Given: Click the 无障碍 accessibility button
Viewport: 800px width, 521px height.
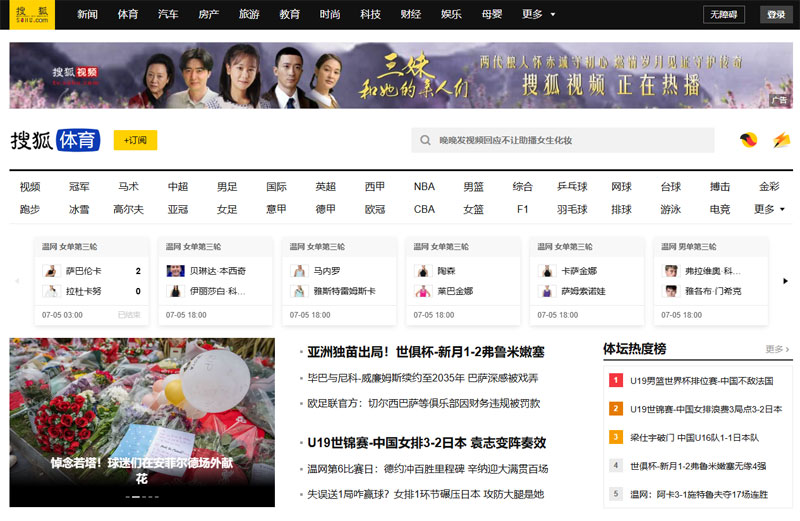Looking at the screenshot, I should click(x=723, y=14).
